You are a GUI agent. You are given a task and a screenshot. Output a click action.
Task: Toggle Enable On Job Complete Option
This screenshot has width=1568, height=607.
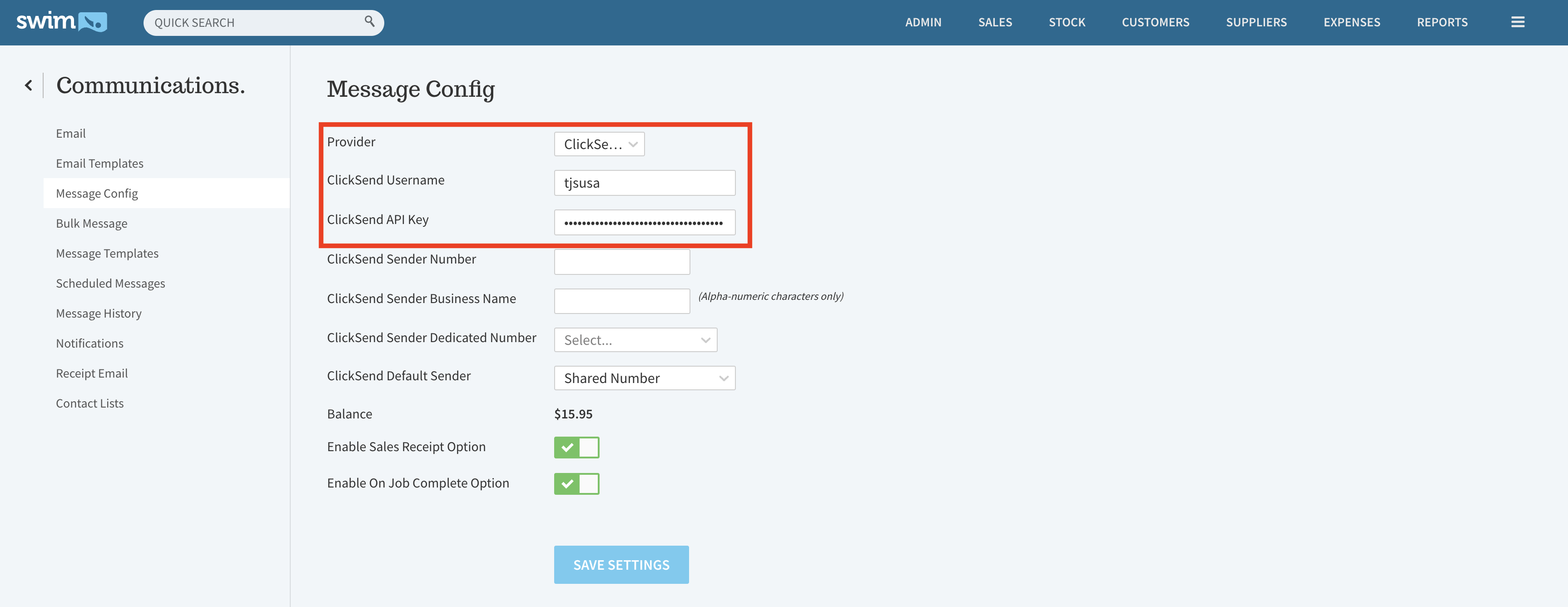(576, 484)
